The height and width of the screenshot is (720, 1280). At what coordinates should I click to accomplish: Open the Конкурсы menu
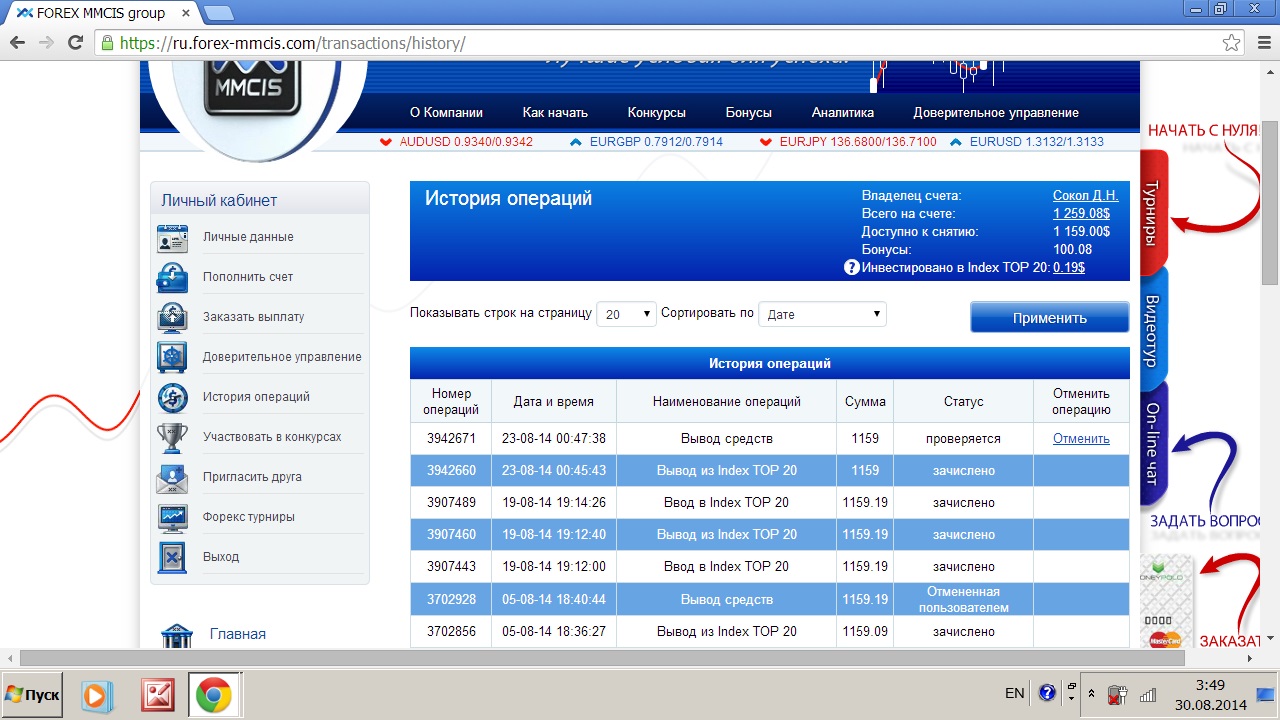tap(657, 113)
